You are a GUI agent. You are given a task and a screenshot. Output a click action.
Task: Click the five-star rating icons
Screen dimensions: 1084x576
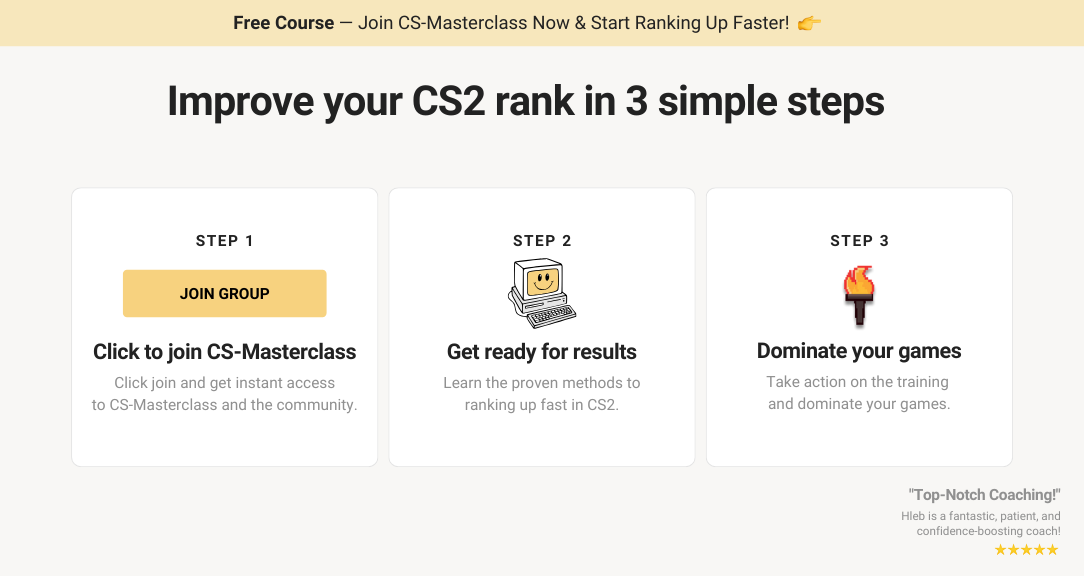pos(1027,550)
